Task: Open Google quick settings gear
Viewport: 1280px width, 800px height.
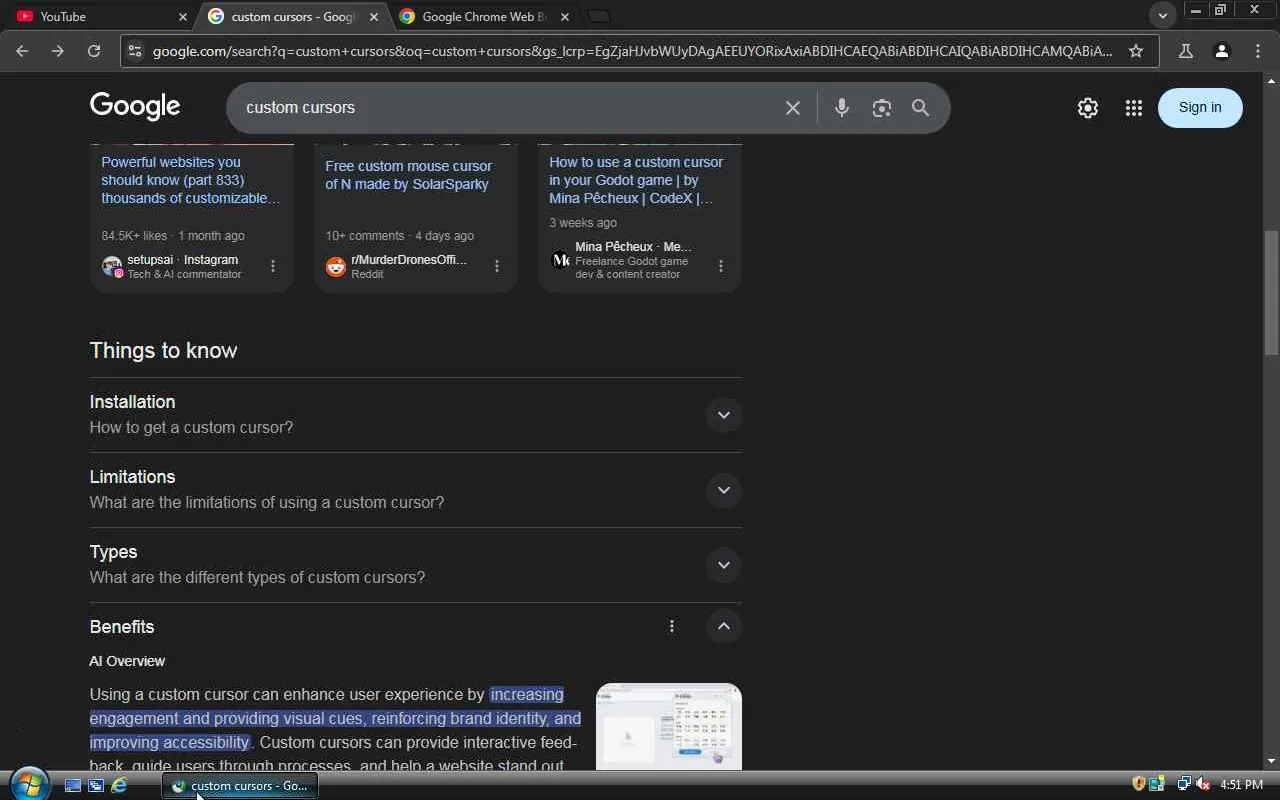Action: [1088, 108]
